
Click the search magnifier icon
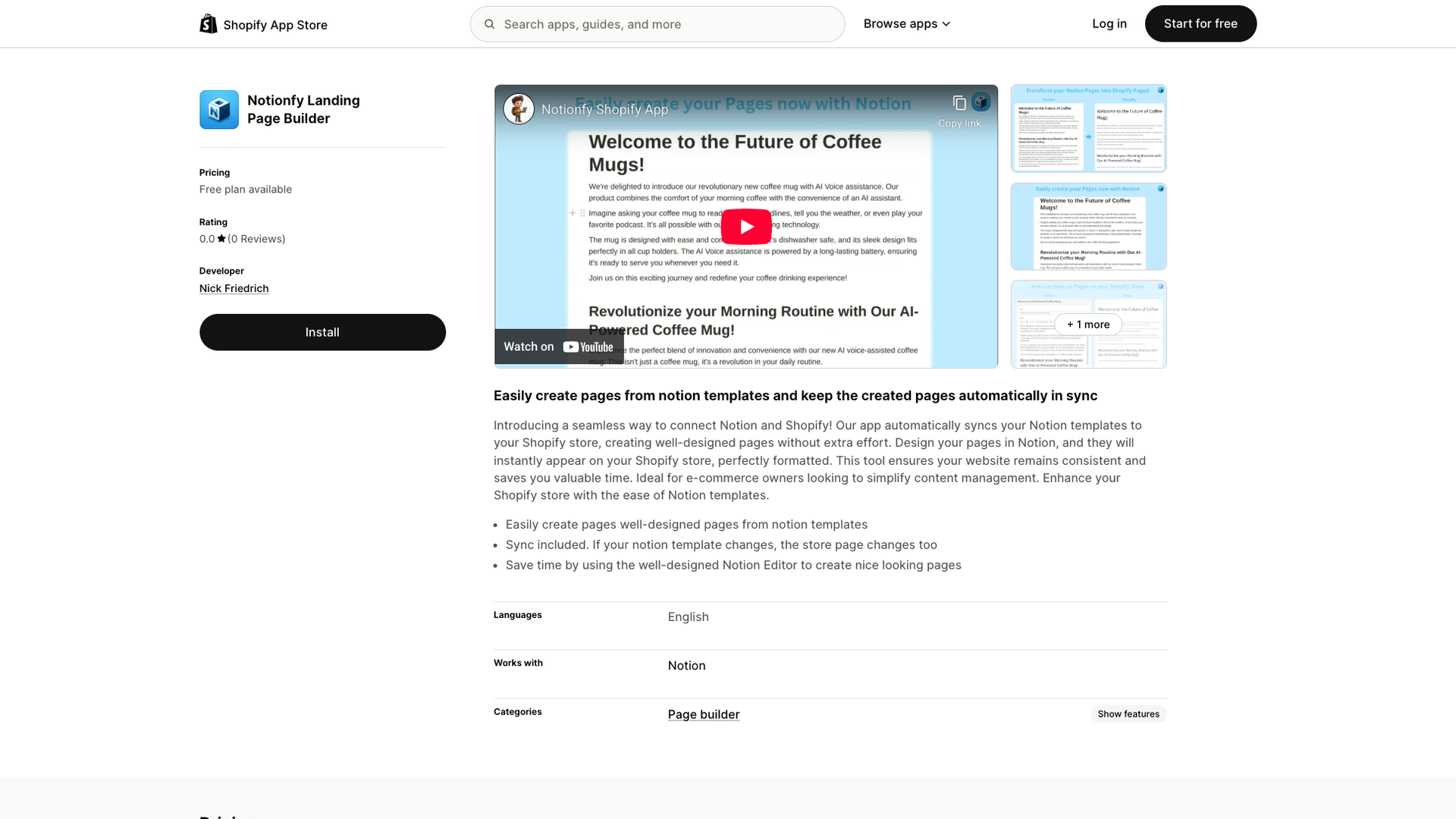click(490, 24)
